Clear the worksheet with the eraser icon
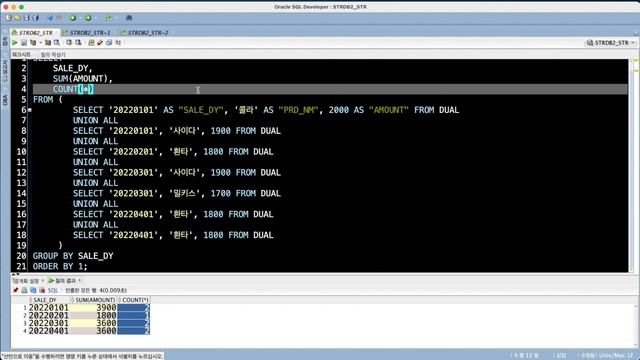The height and width of the screenshot is (360, 640). tap(100, 42)
